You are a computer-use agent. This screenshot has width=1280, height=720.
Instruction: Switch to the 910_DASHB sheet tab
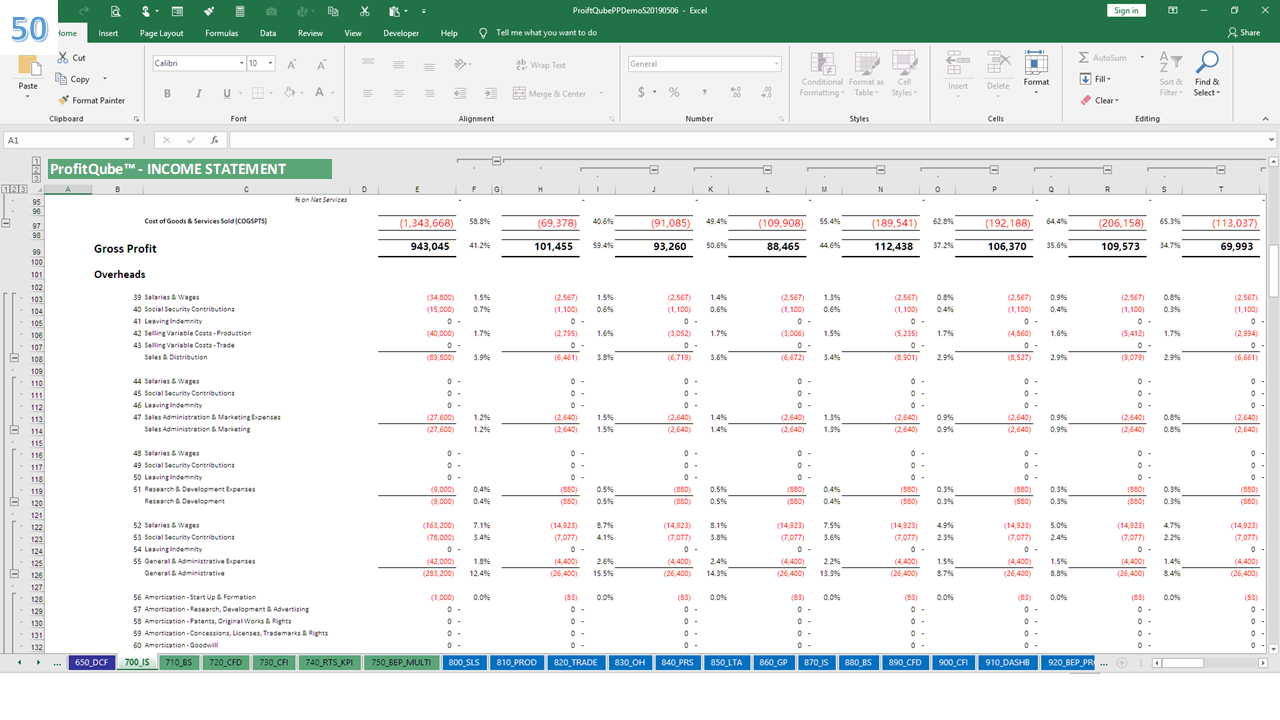[1007, 662]
